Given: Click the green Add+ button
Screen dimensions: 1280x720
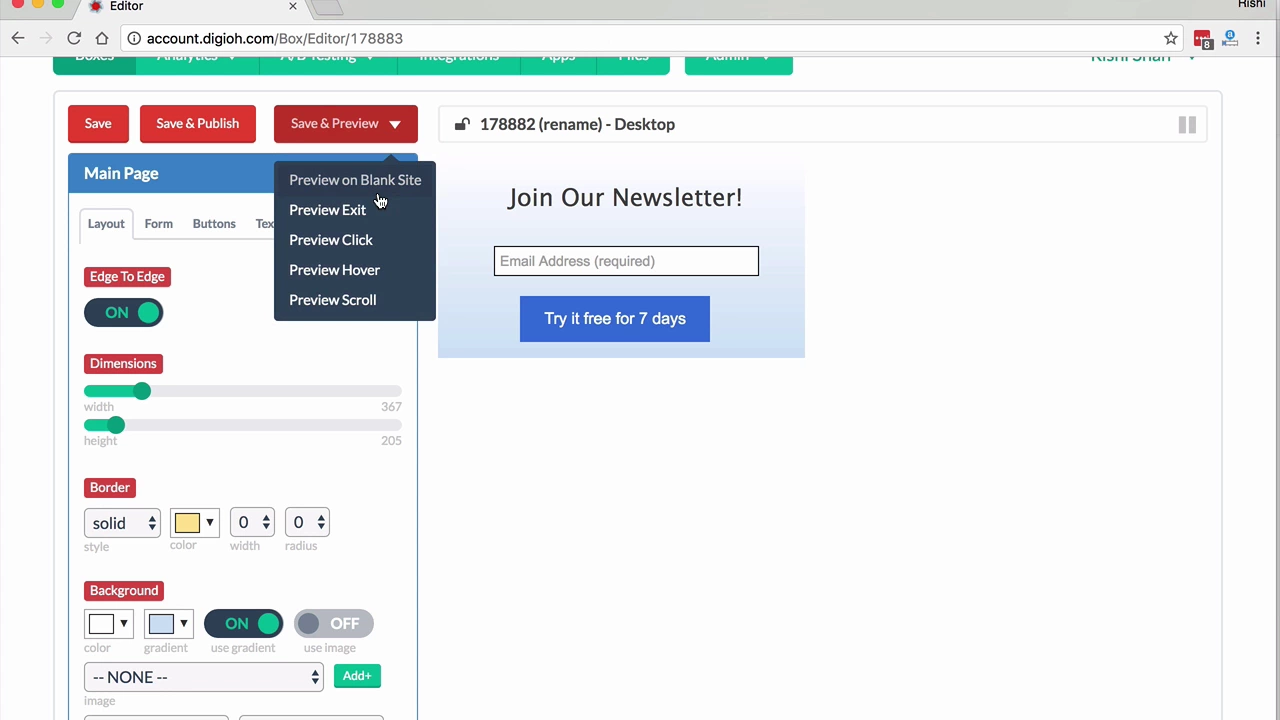Looking at the screenshot, I should pos(357,676).
